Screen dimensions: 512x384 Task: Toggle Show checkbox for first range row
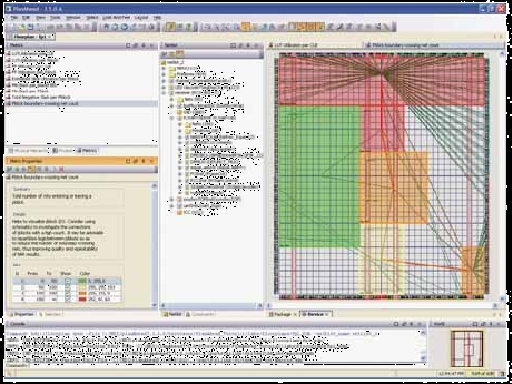tap(68, 281)
